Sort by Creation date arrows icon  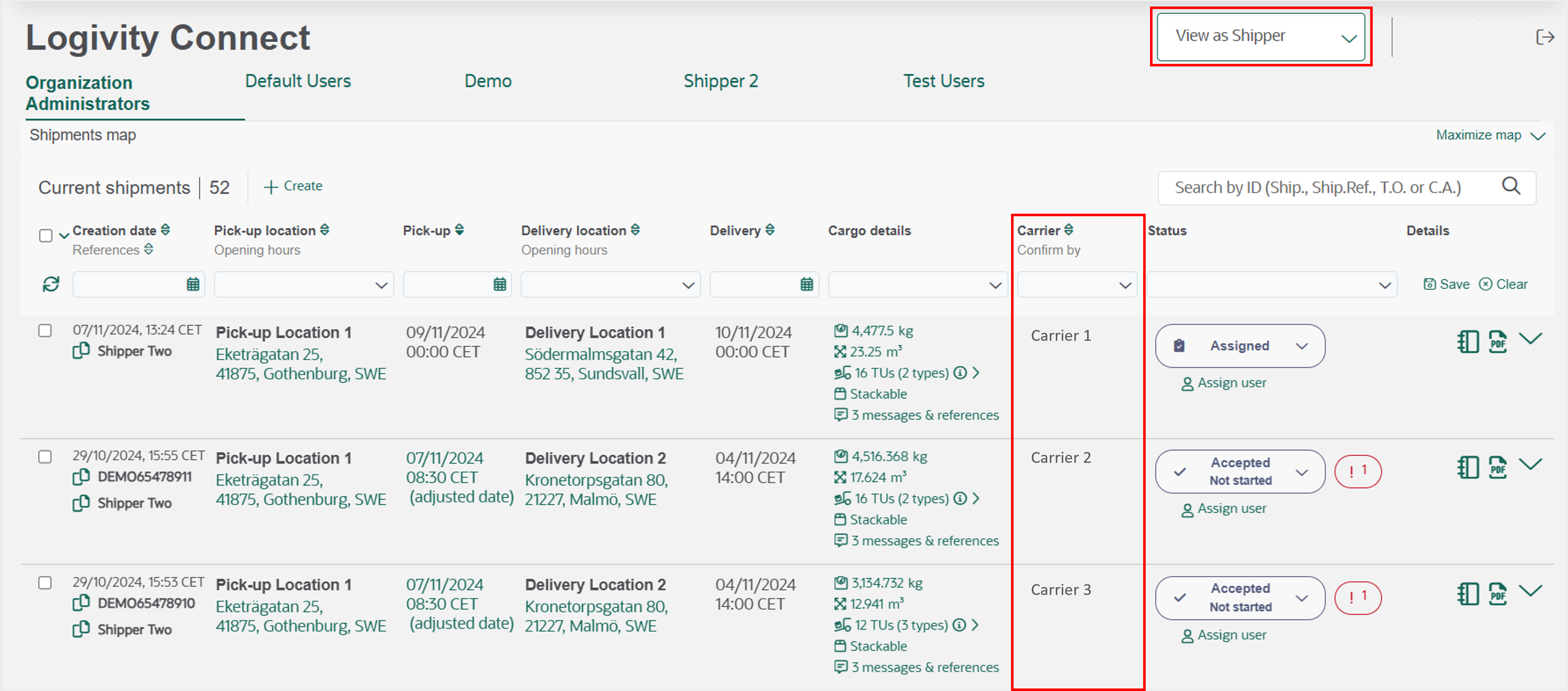tap(166, 230)
